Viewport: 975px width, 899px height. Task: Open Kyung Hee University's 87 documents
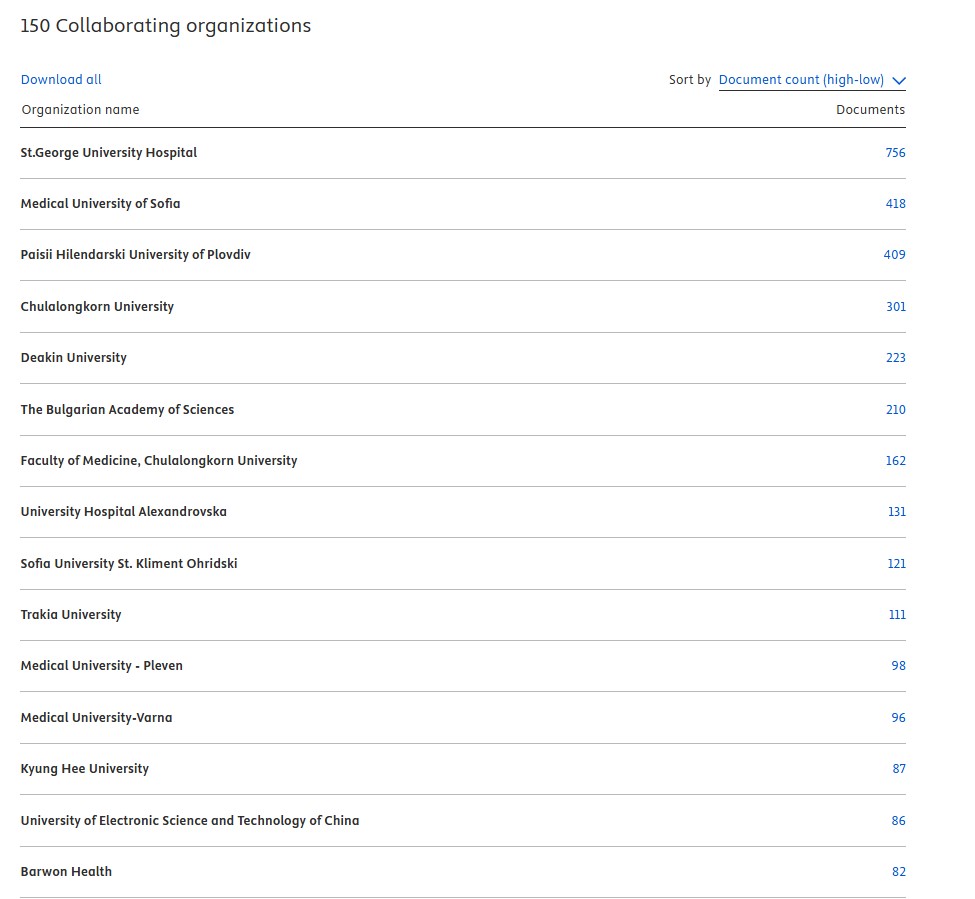pos(899,770)
